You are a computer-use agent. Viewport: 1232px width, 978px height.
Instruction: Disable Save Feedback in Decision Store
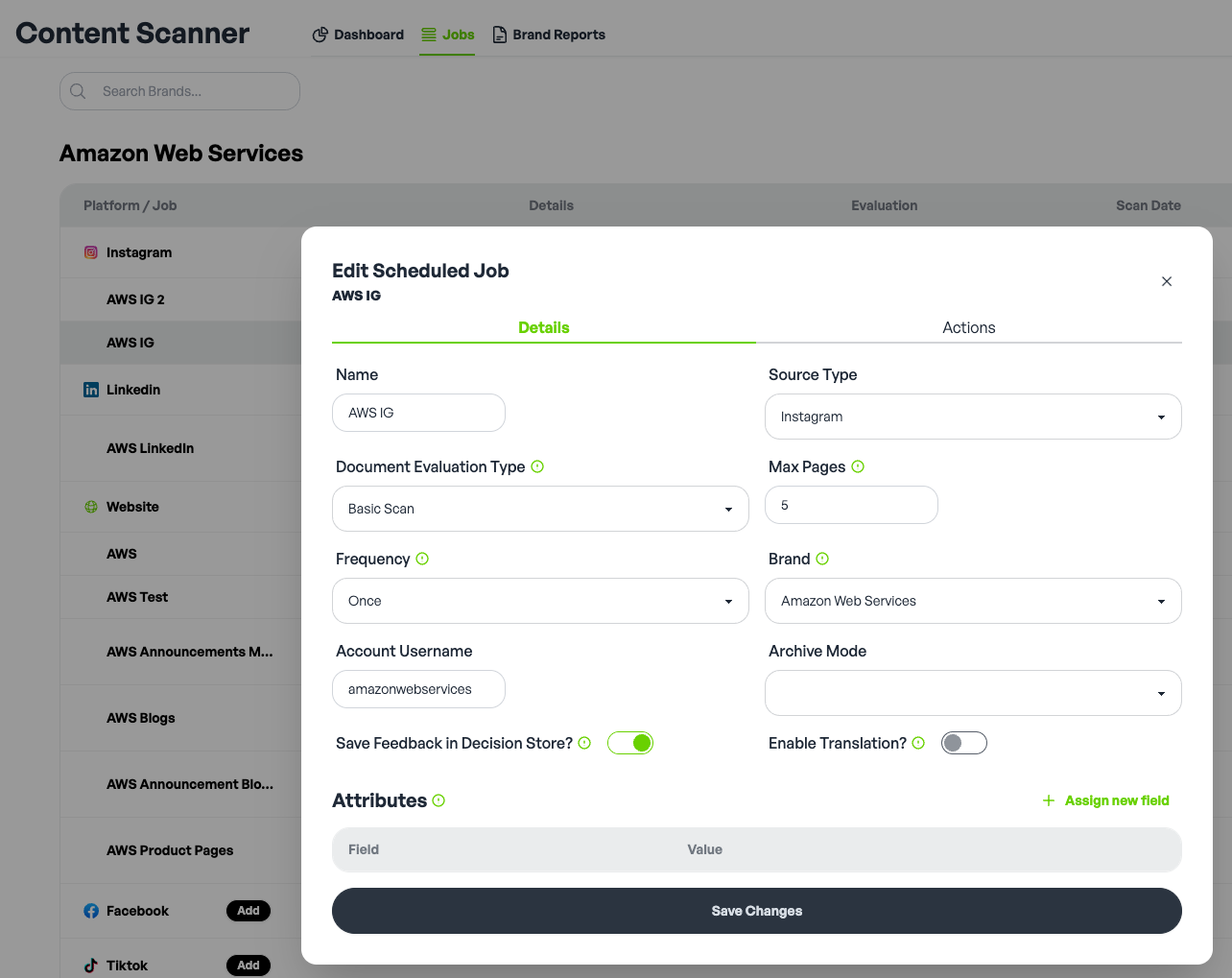[630, 743]
